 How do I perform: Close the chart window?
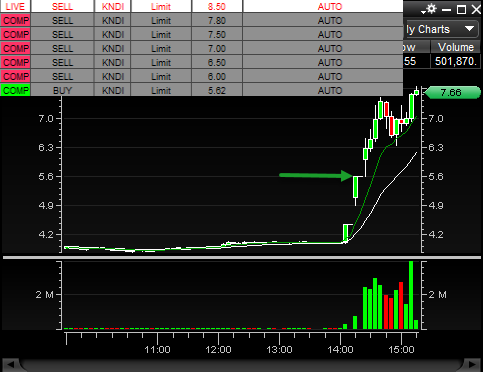[x=476, y=10]
